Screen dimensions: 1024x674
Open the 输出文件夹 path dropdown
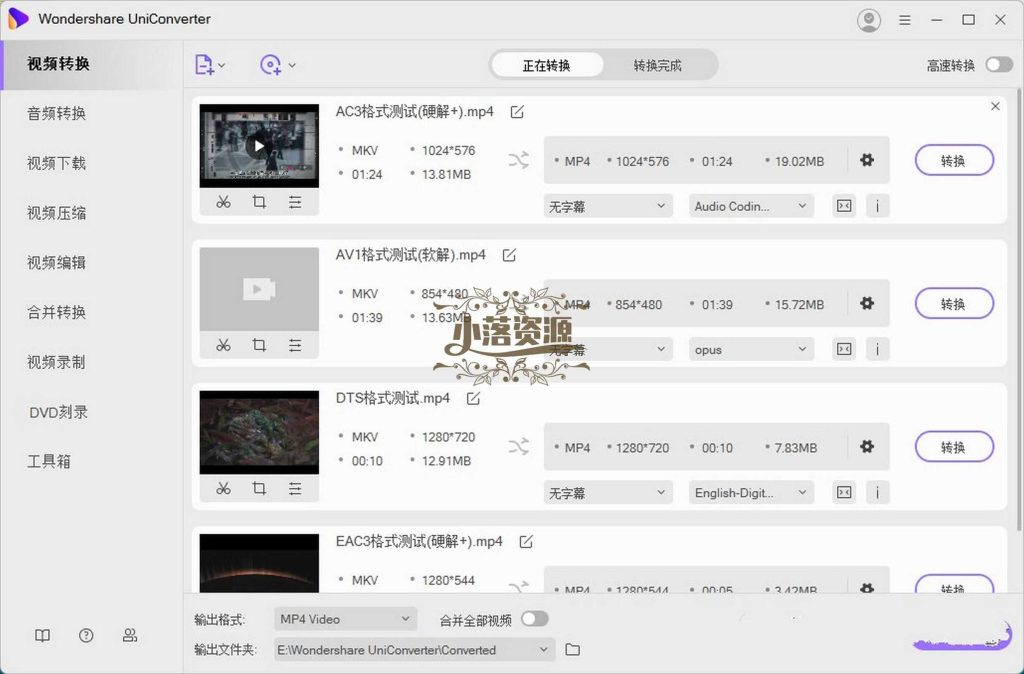(414, 650)
